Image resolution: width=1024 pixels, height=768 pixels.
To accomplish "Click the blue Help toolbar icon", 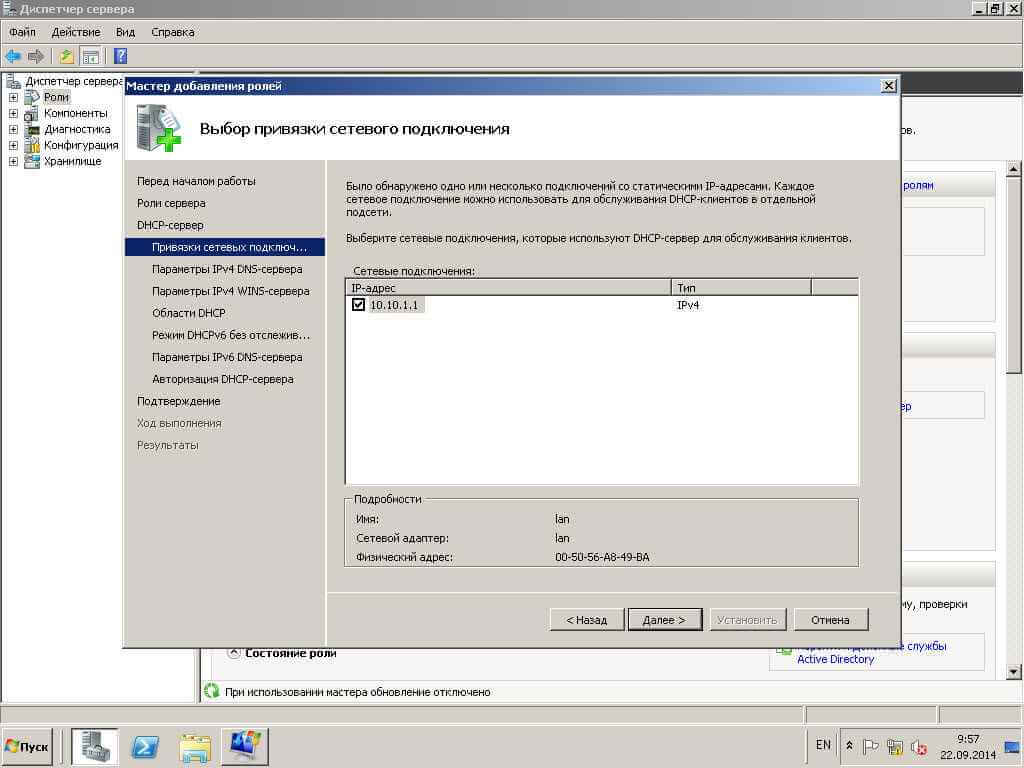I will point(121,56).
